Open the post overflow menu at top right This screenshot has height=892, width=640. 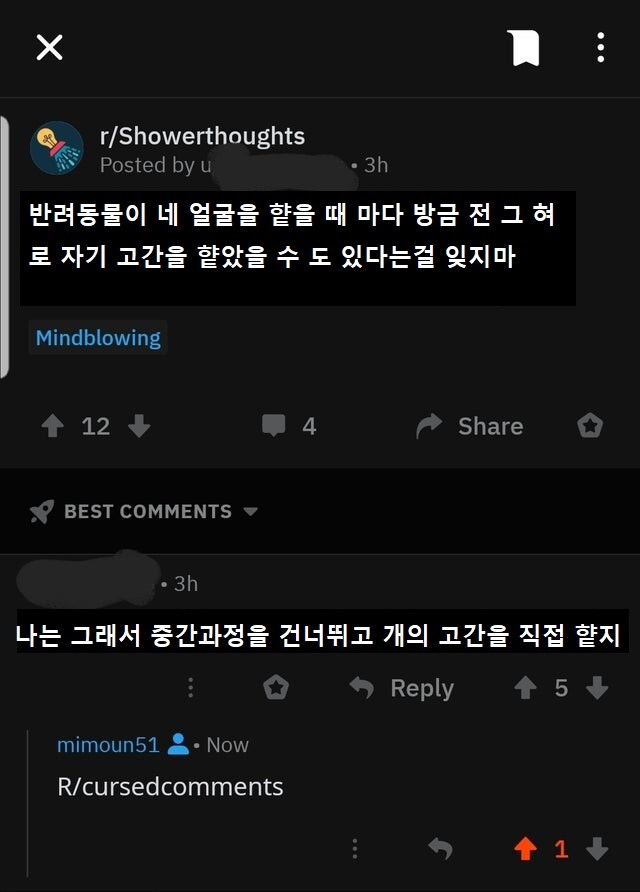[599, 49]
